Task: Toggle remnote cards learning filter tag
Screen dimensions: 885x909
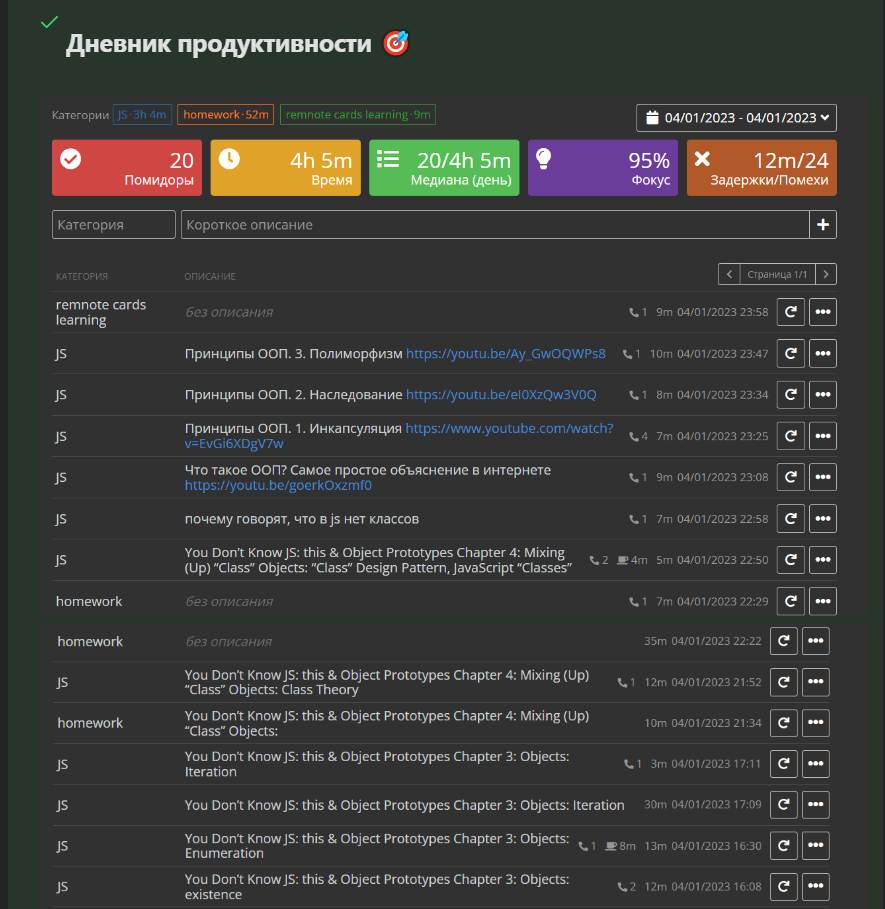Action: pyautogui.click(x=357, y=115)
